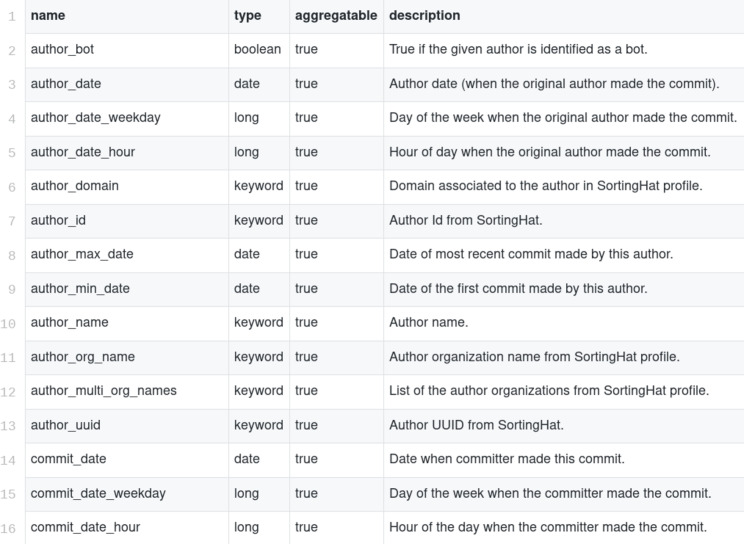Click the 'aggregatable' column header
This screenshot has height=544, width=744.
336,16
